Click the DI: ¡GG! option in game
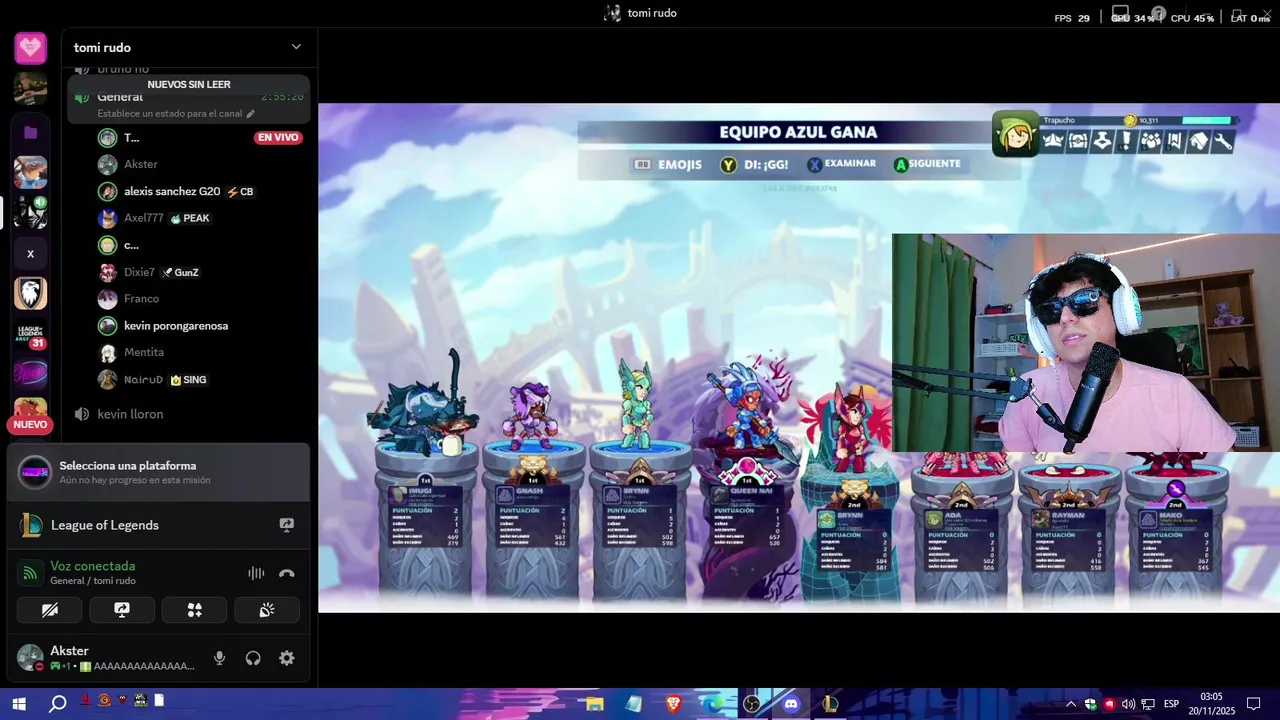Image resolution: width=1280 pixels, height=720 pixels. [x=754, y=165]
